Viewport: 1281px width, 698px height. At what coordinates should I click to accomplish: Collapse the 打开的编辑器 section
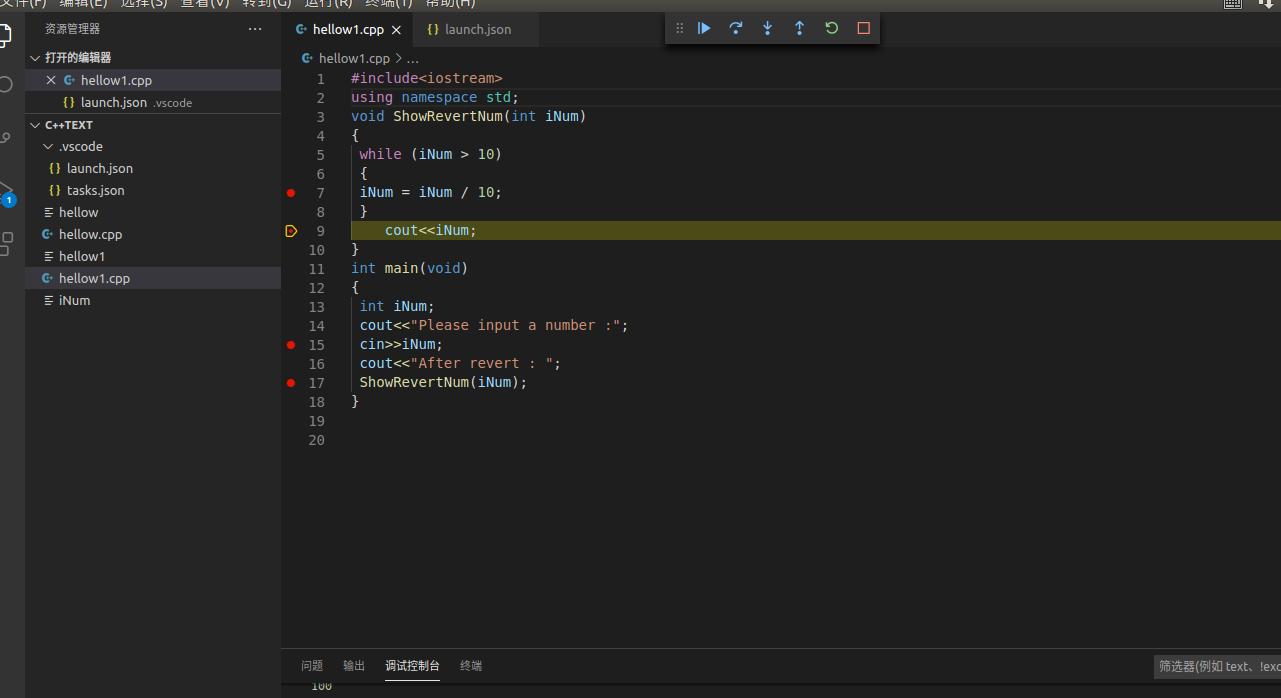[x=153, y=57]
